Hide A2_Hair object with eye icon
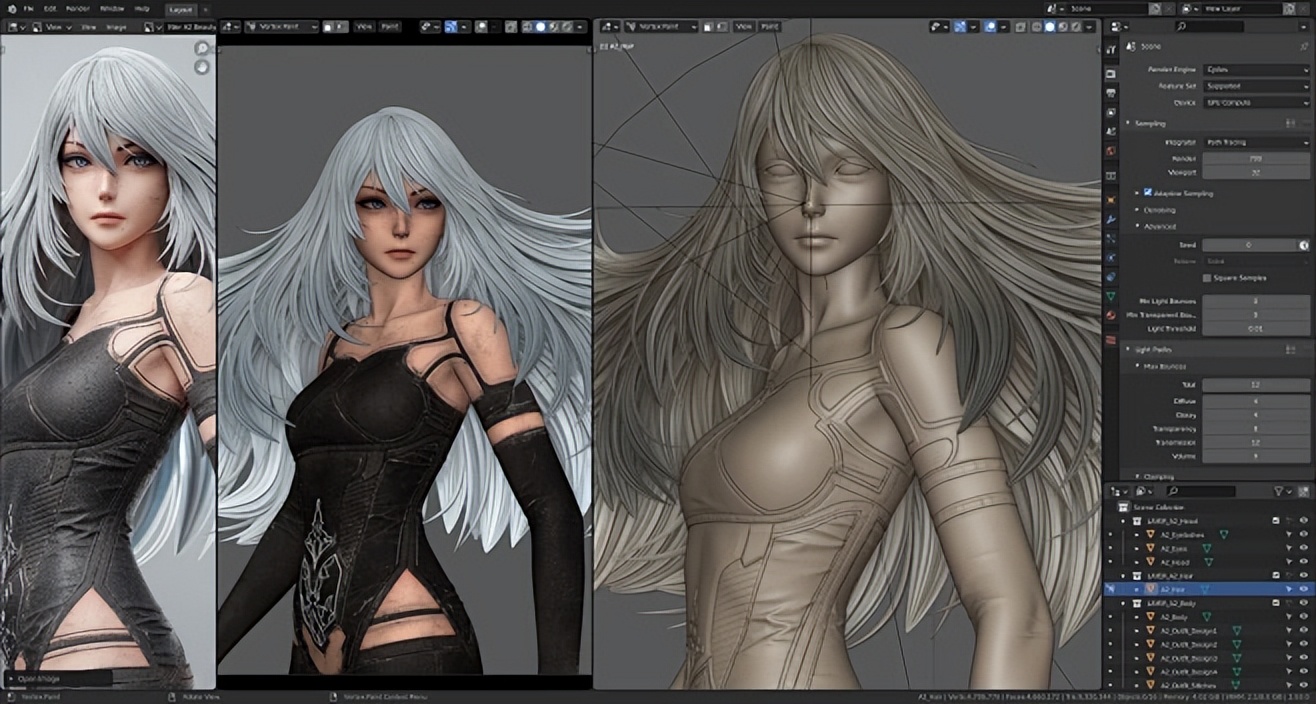The width and height of the screenshot is (1316, 704). pos(1303,590)
